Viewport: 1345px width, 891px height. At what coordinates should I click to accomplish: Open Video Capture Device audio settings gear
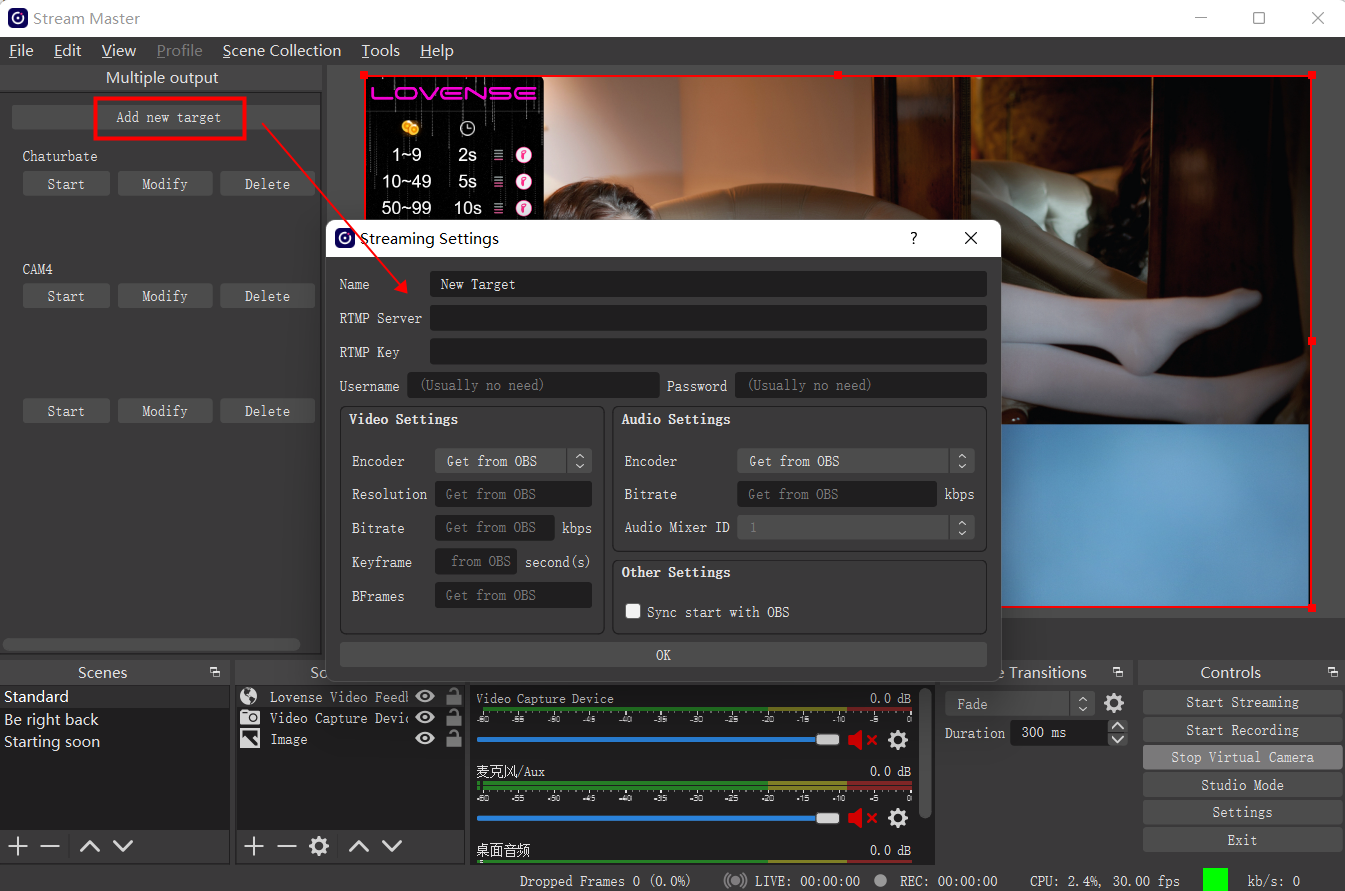(897, 739)
